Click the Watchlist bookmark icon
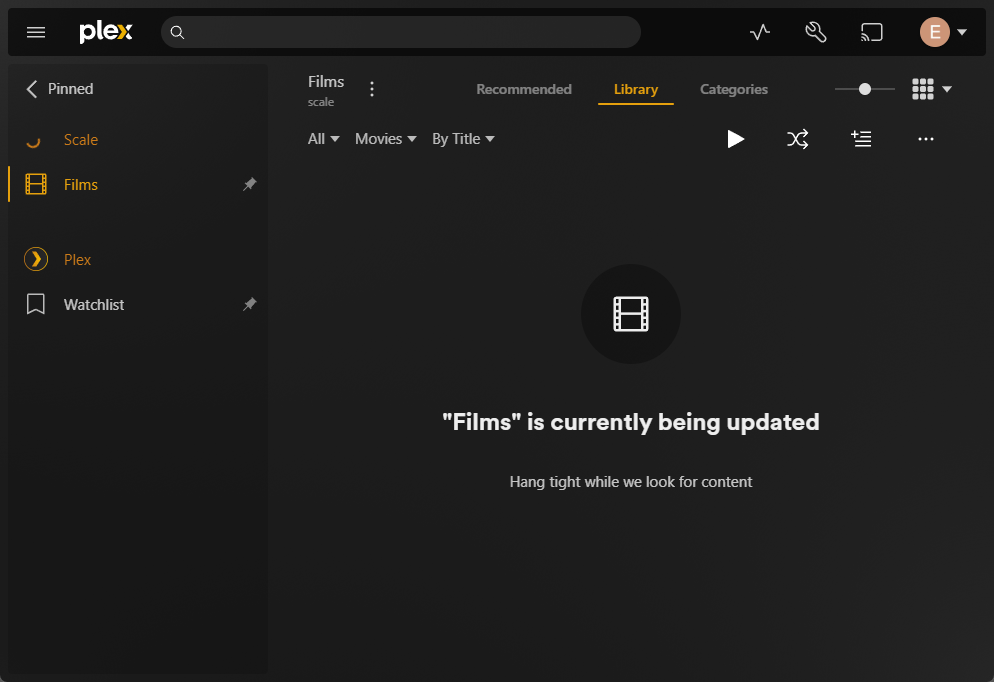The image size is (994, 682). point(36,304)
